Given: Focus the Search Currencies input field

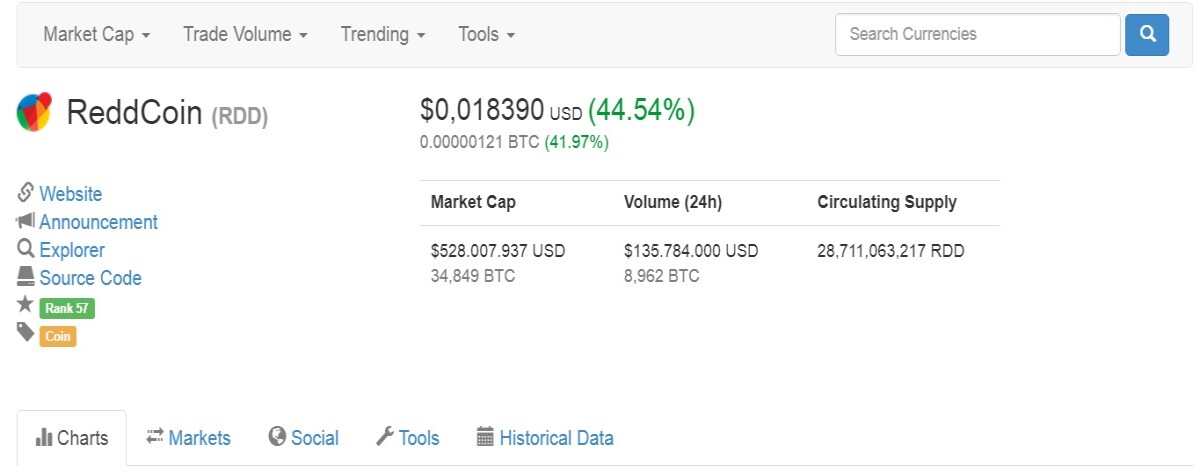Looking at the screenshot, I should (x=978, y=34).
